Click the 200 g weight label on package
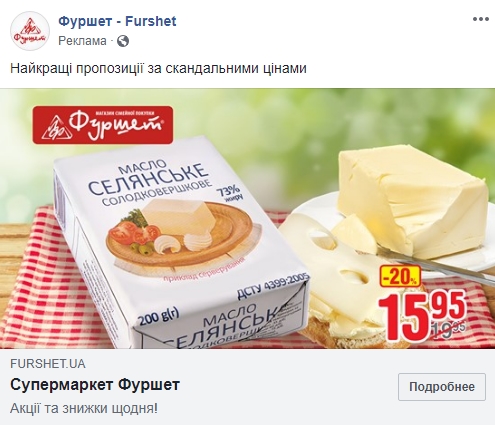Screen dimensions: 495x425 [x=159, y=318]
